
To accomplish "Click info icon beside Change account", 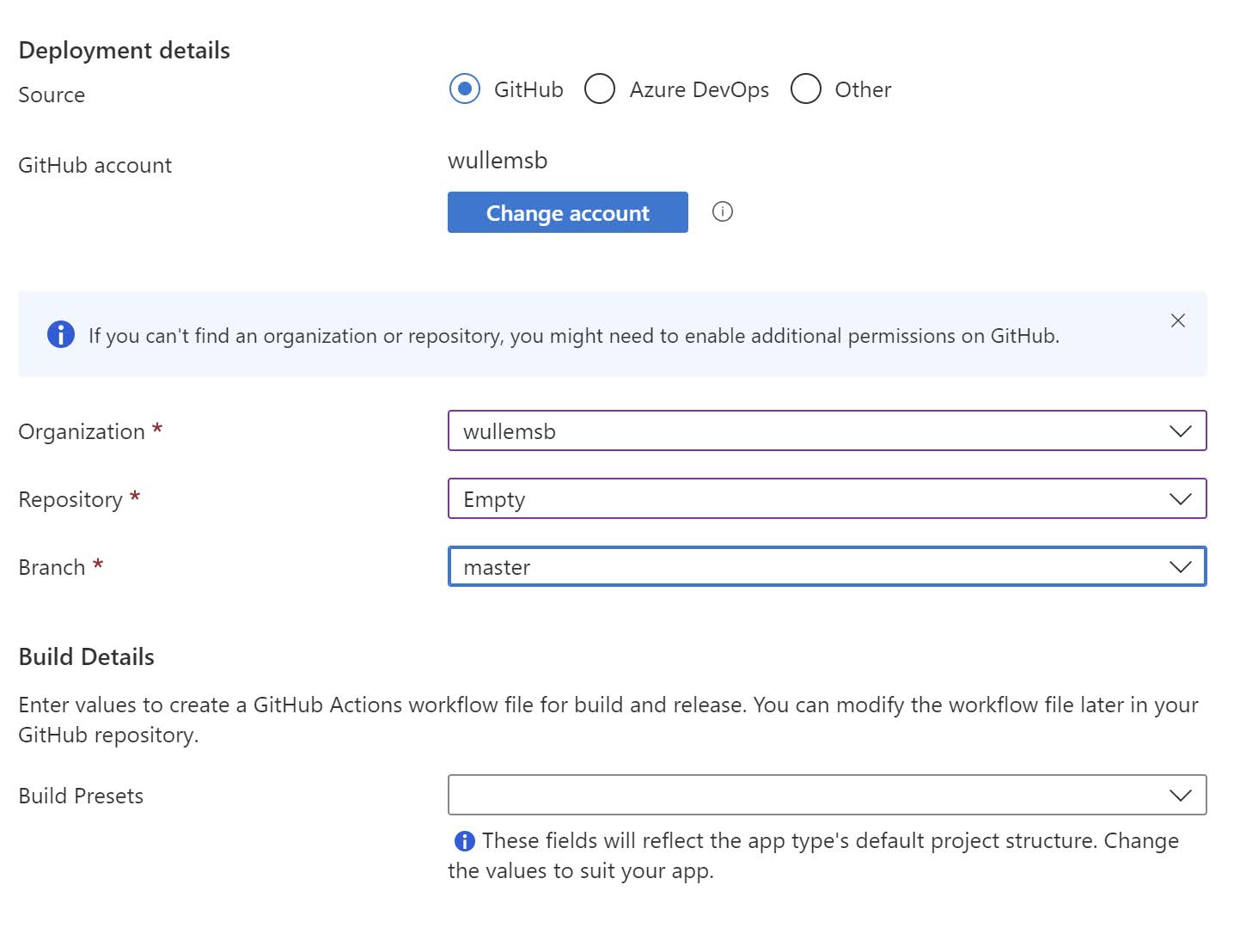I will 723,211.
